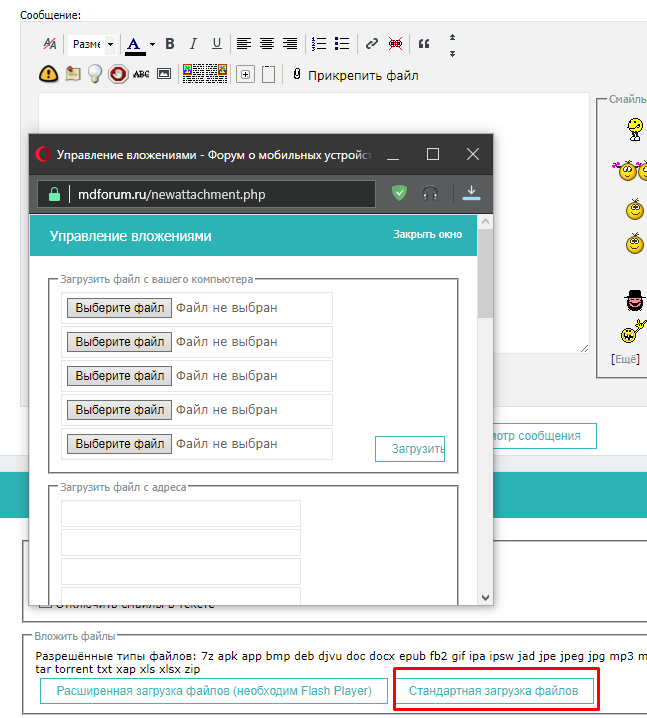The width and height of the screenshot is (647, 718).
Task: Click "Закрыть окно" link in popup header
Action: pyautogui.click(x=427, y=235)
